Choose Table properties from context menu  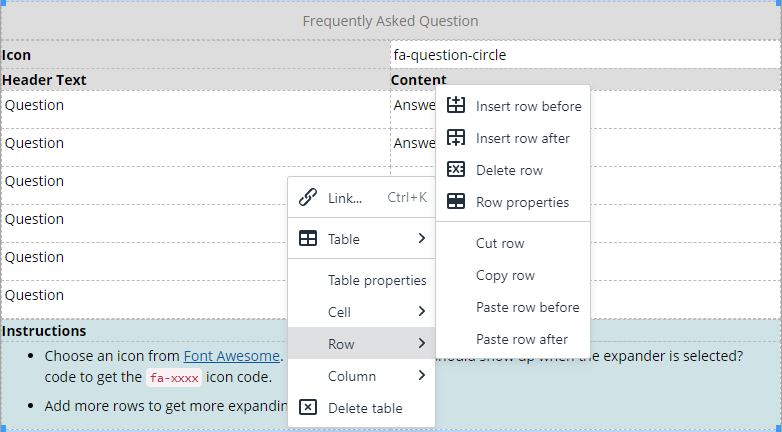pos(377,280)
